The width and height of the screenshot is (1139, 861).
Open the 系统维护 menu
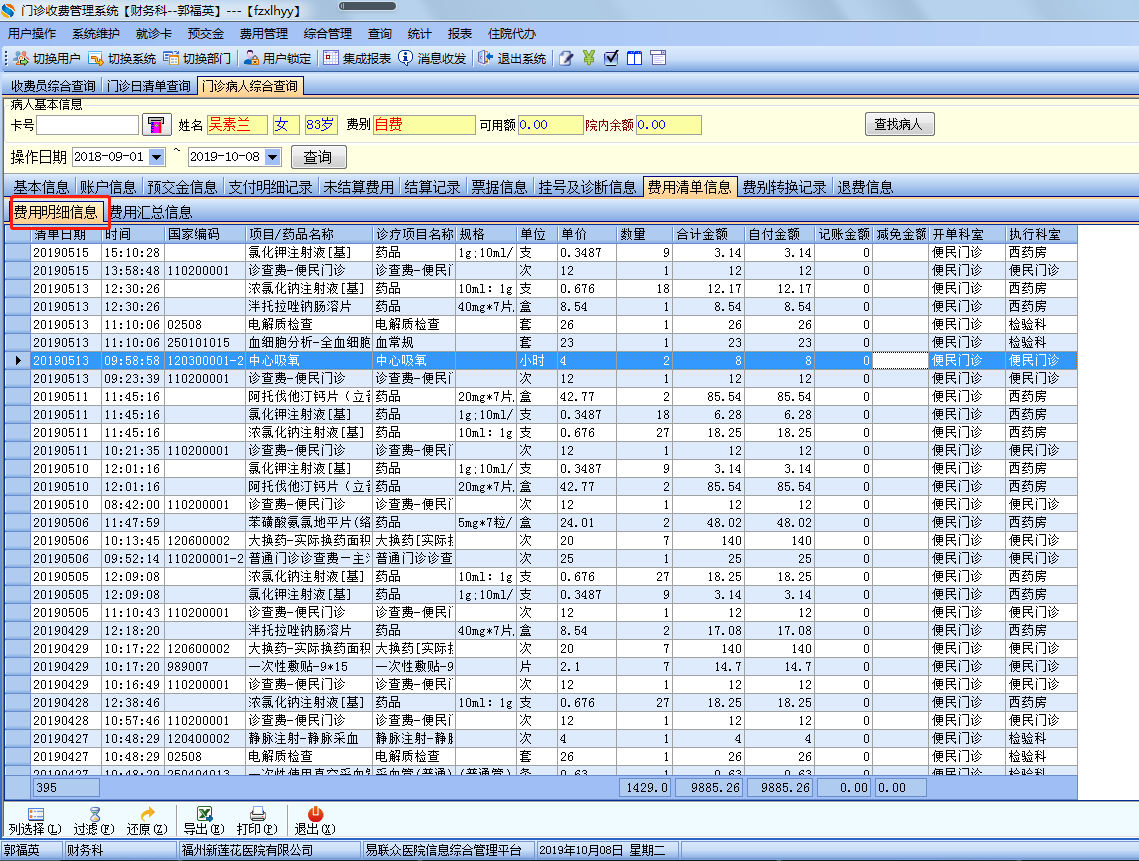(96, 33)
